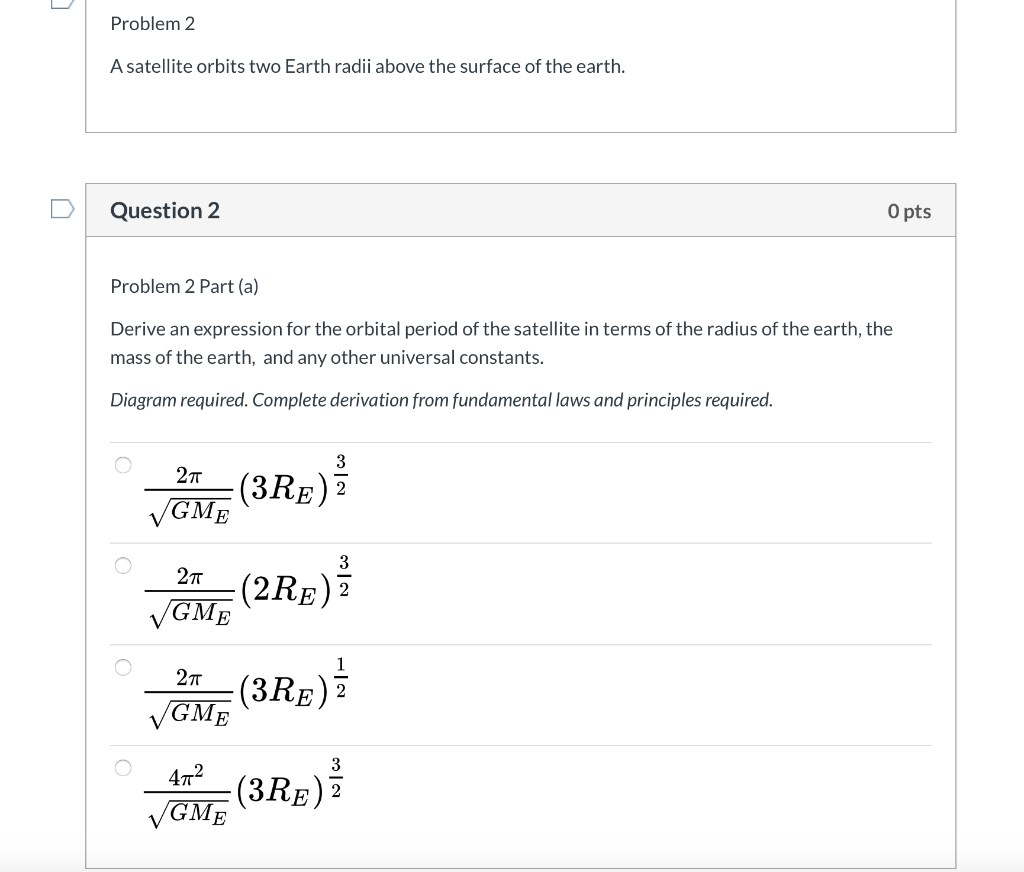Click the first answer's formula expression
Screen dimensions: 1024x872
coord(243,488)
